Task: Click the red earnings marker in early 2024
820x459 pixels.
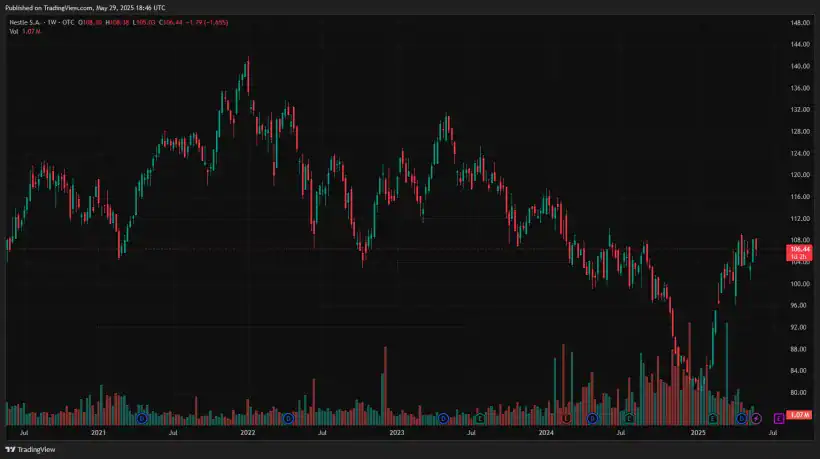Action: [x=566, y=417]
